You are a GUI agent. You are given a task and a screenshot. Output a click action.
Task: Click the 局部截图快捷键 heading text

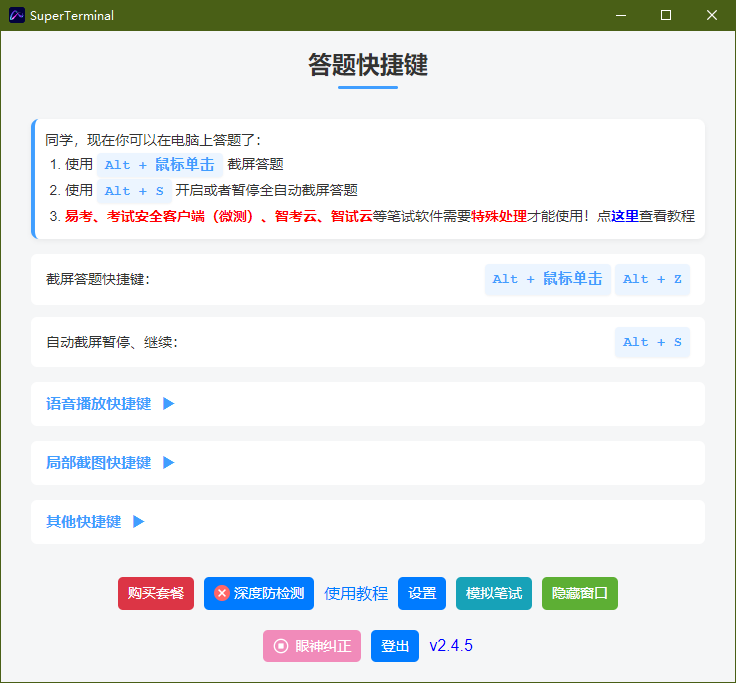(x=99, y=463)
